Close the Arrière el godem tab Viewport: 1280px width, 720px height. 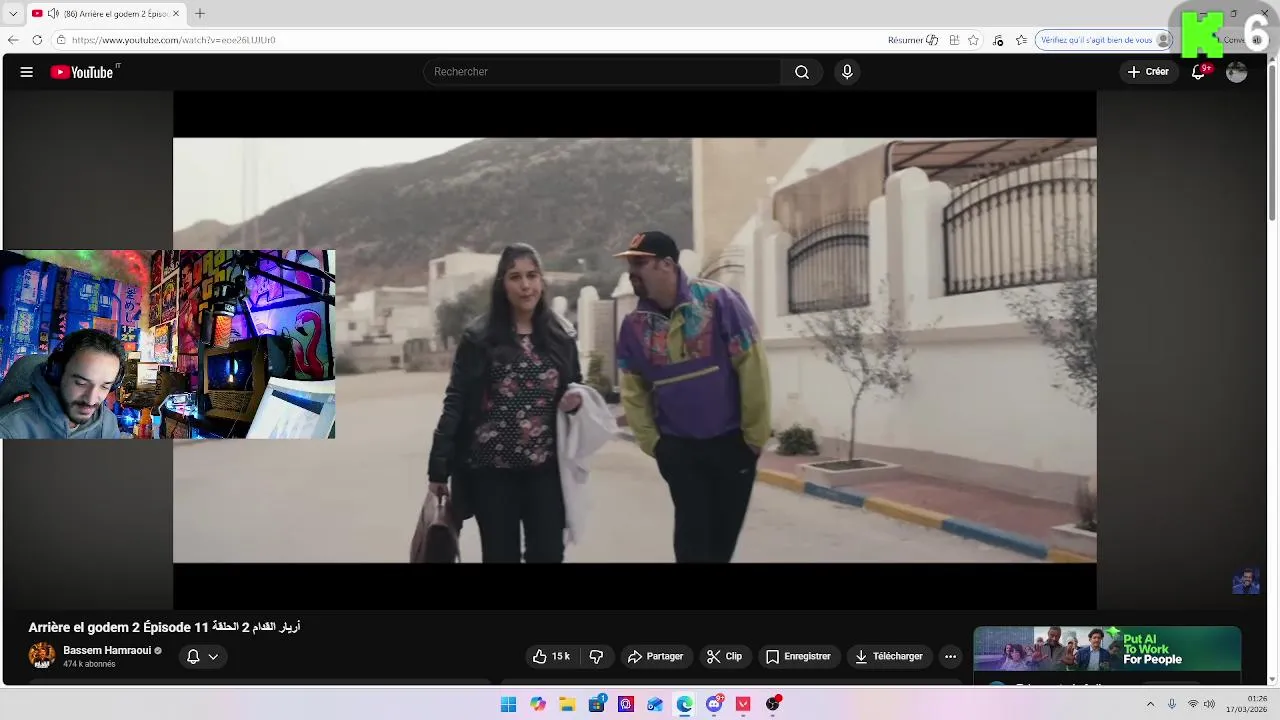point(176,14)
